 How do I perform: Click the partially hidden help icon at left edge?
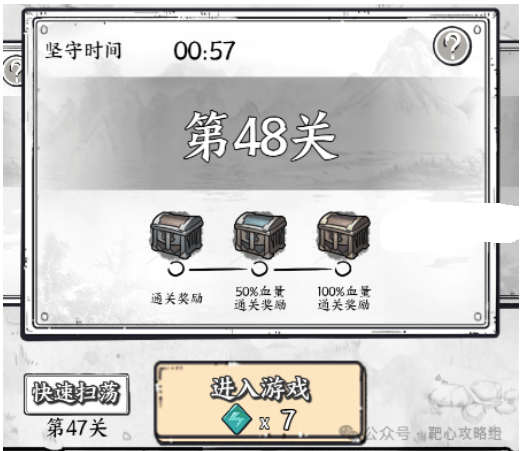pyautogui.click(x=13, y=70)
